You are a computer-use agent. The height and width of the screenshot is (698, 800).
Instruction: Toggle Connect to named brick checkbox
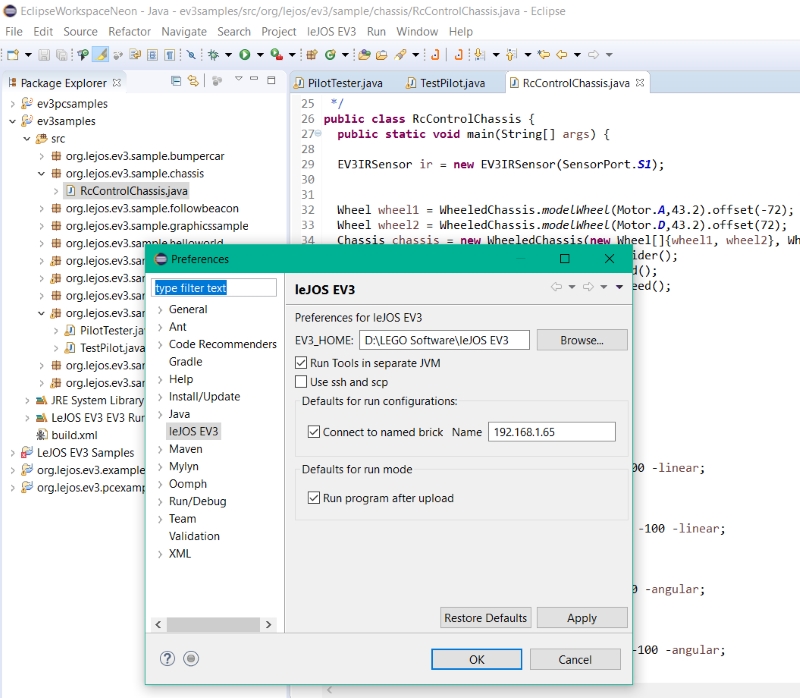(314, 432)
